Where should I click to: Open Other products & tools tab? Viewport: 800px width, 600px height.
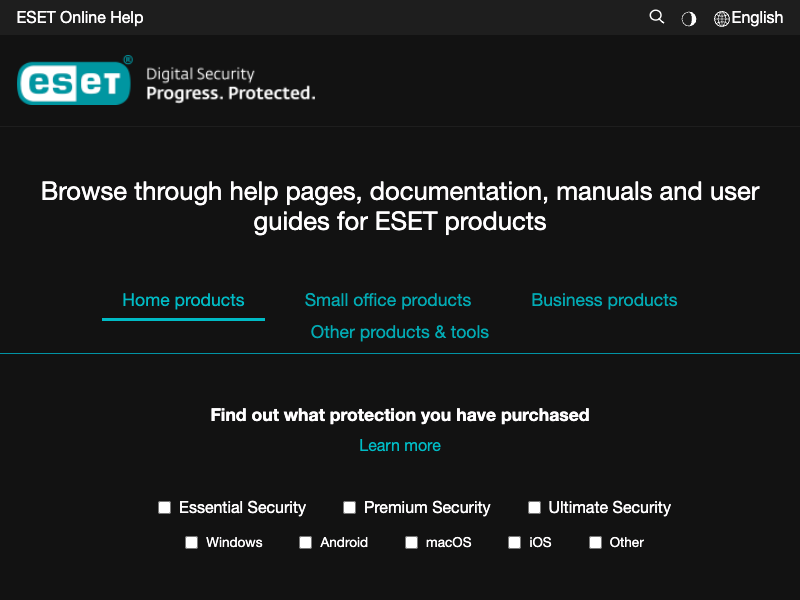(399, 332)
